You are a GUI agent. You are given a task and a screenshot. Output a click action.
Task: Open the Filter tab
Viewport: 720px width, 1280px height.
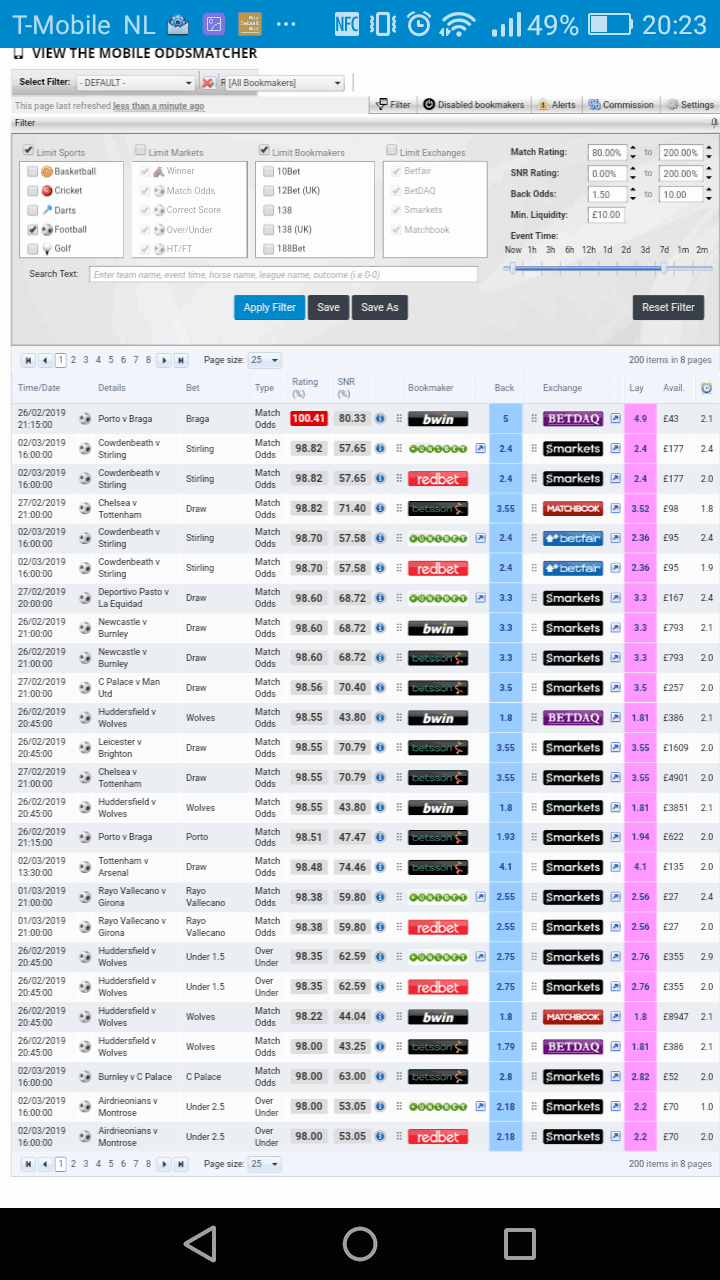(393, 104)
